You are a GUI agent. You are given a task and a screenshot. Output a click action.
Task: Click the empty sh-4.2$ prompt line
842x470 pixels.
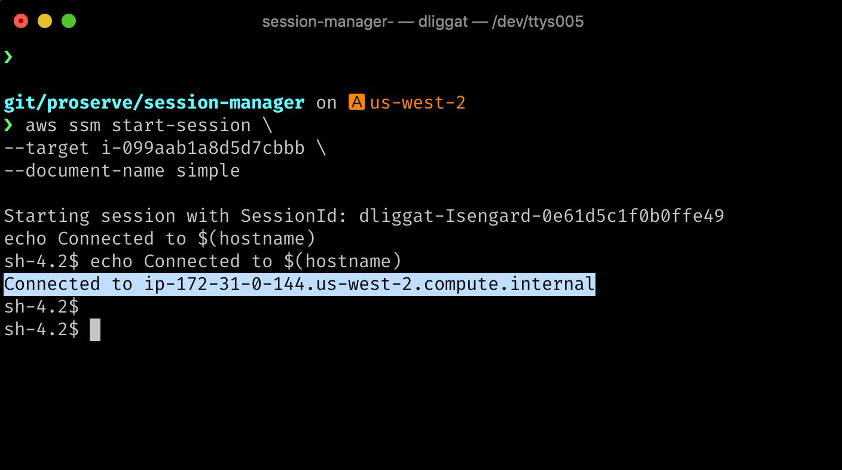pos(41,307)
